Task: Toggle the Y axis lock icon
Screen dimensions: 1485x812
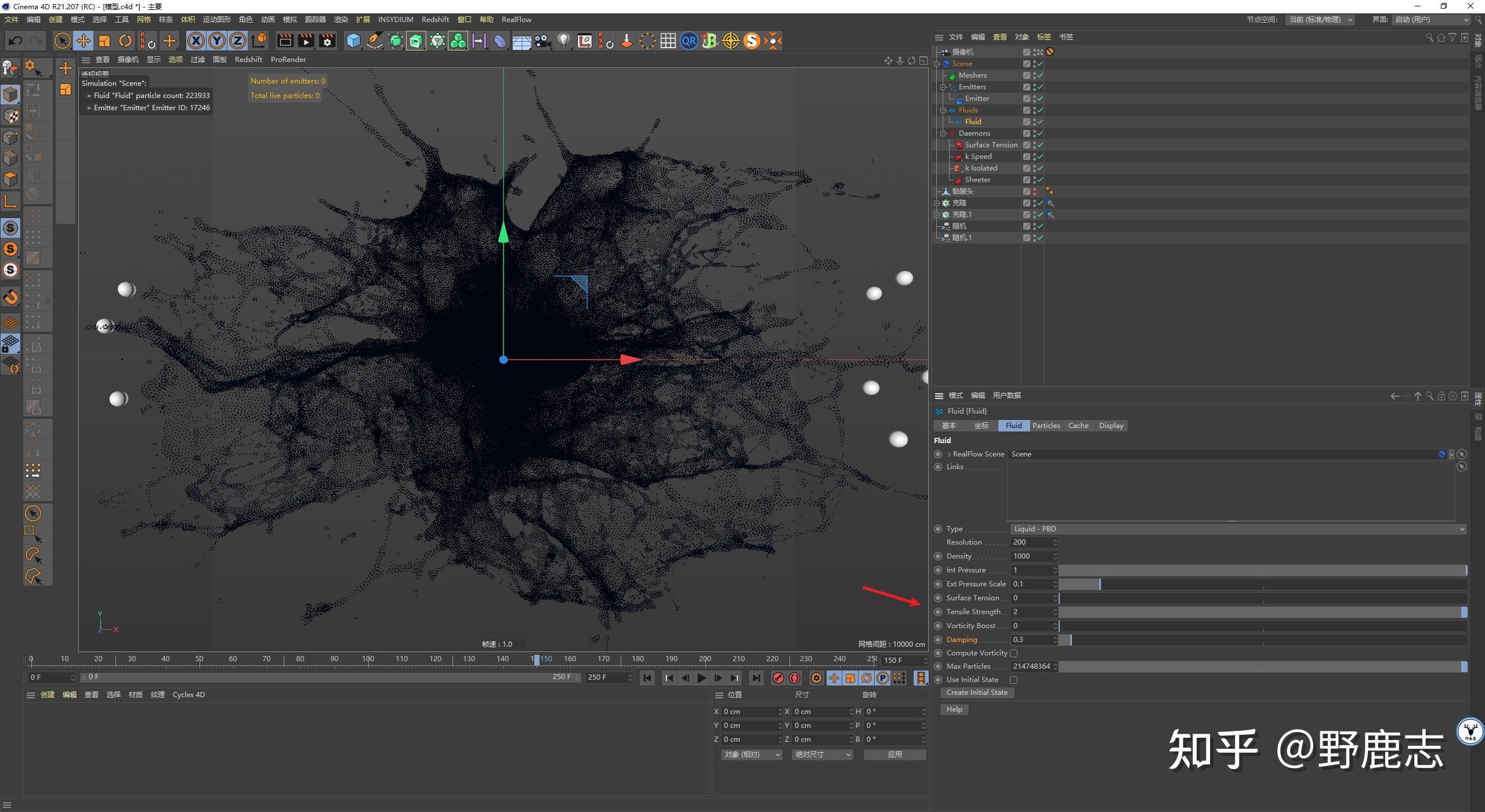Action: click(217, 41)
